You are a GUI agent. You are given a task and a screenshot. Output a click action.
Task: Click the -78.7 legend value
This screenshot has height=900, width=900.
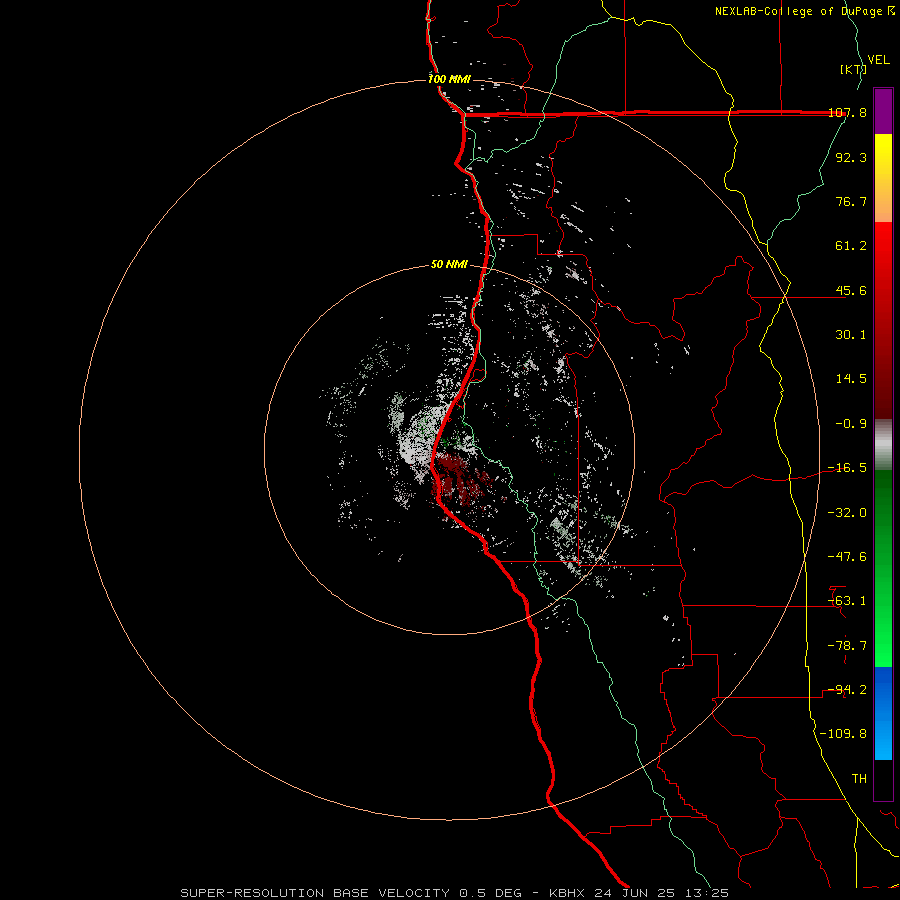(847, 646)
